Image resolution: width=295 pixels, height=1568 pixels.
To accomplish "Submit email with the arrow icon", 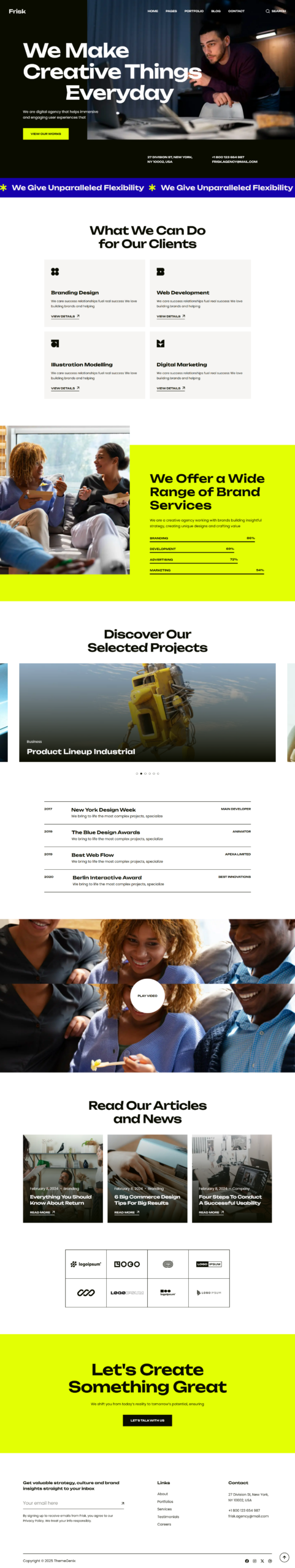I will click(x=123, y=1502).
